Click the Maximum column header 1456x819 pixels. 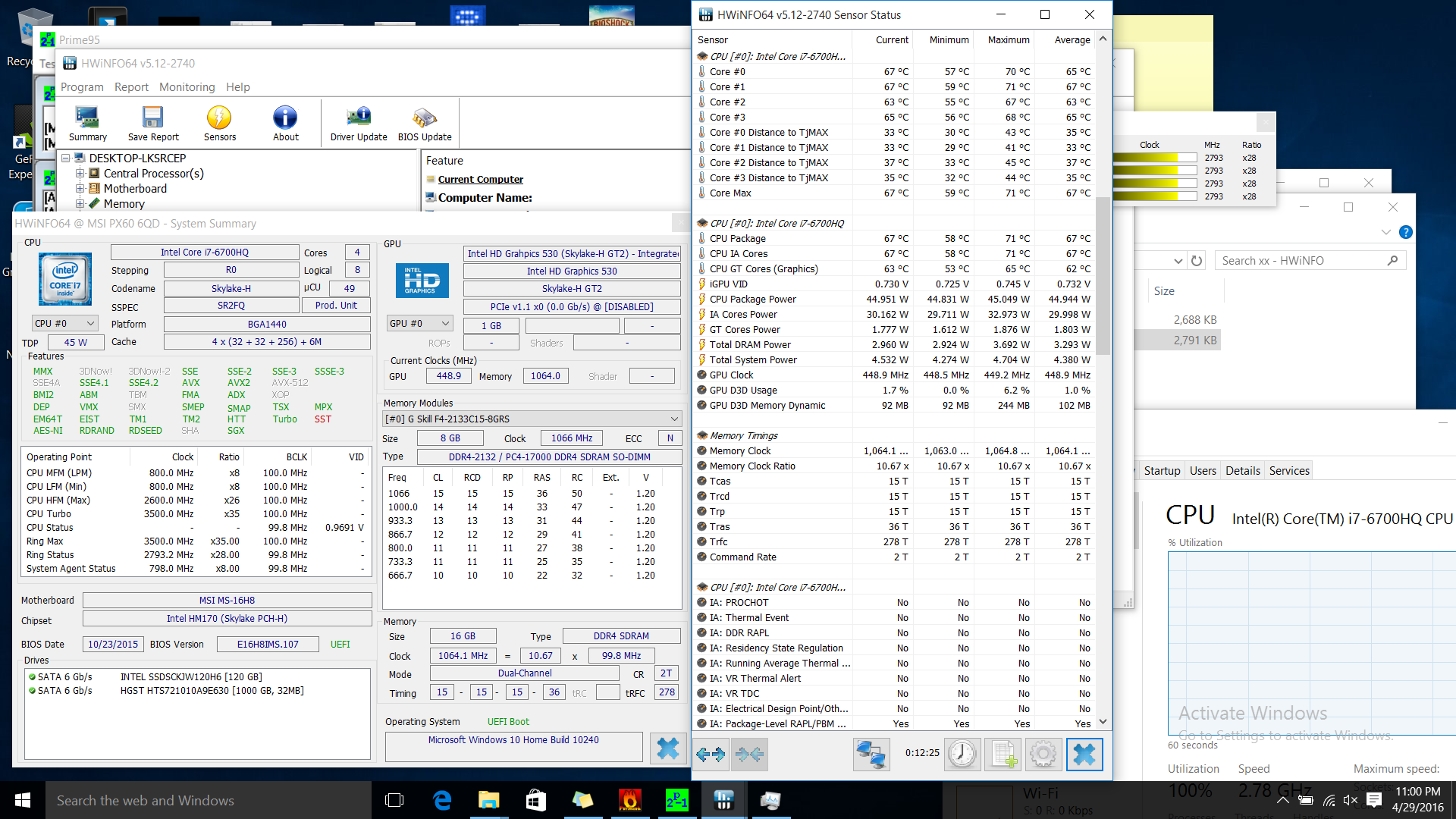(1003, 40)
